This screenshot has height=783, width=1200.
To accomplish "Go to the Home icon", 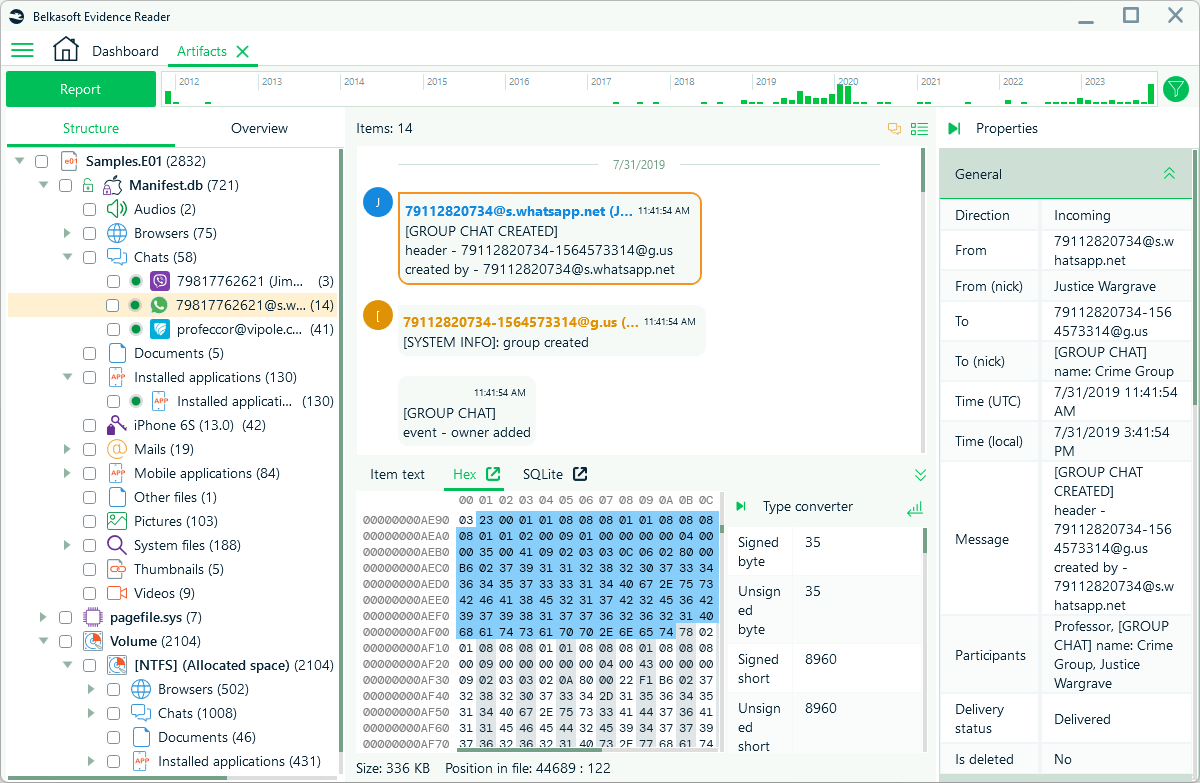I will (x=66, y=50).
